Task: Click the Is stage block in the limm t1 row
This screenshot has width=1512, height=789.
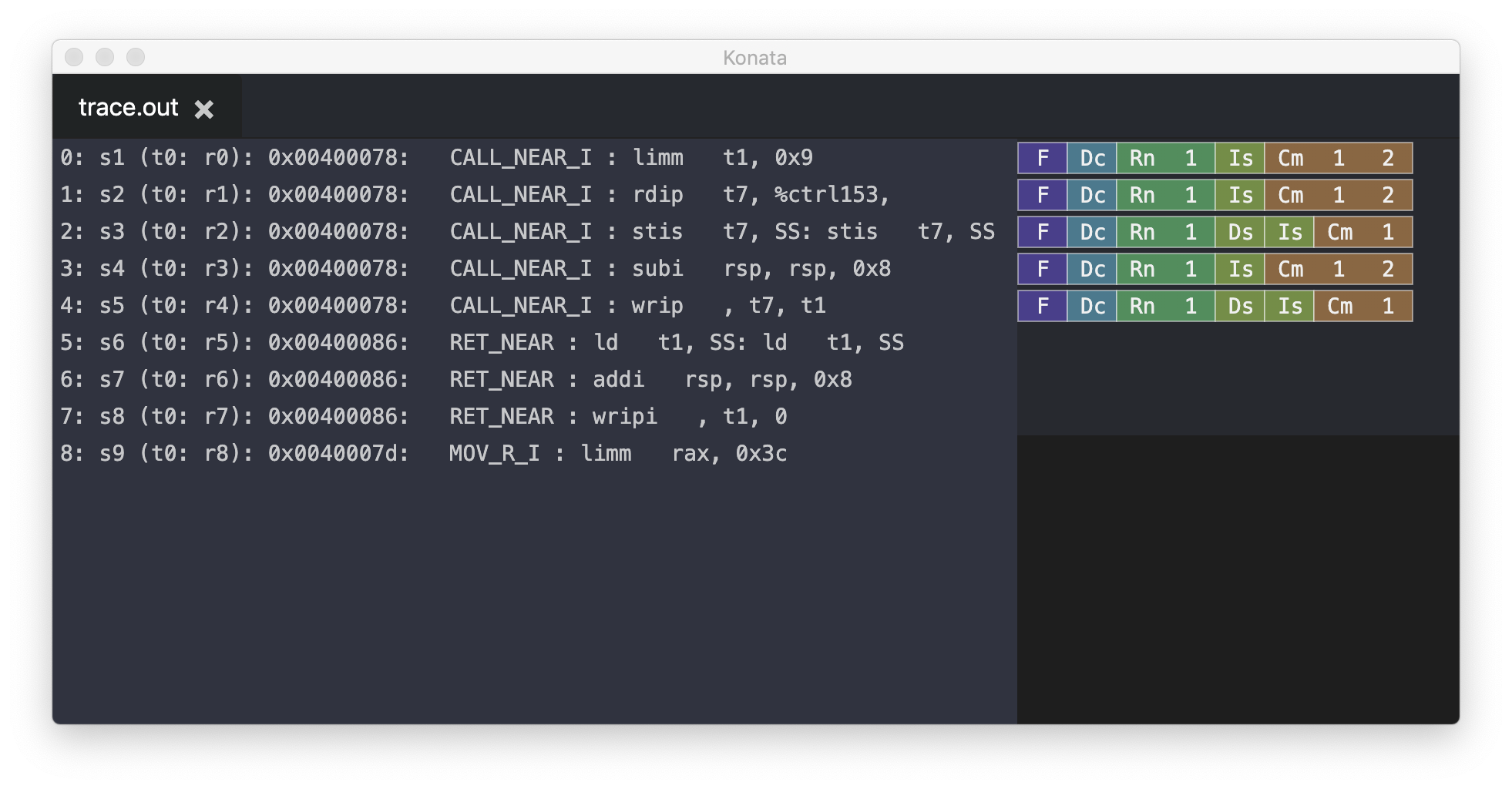Action: pos(1240,158)
